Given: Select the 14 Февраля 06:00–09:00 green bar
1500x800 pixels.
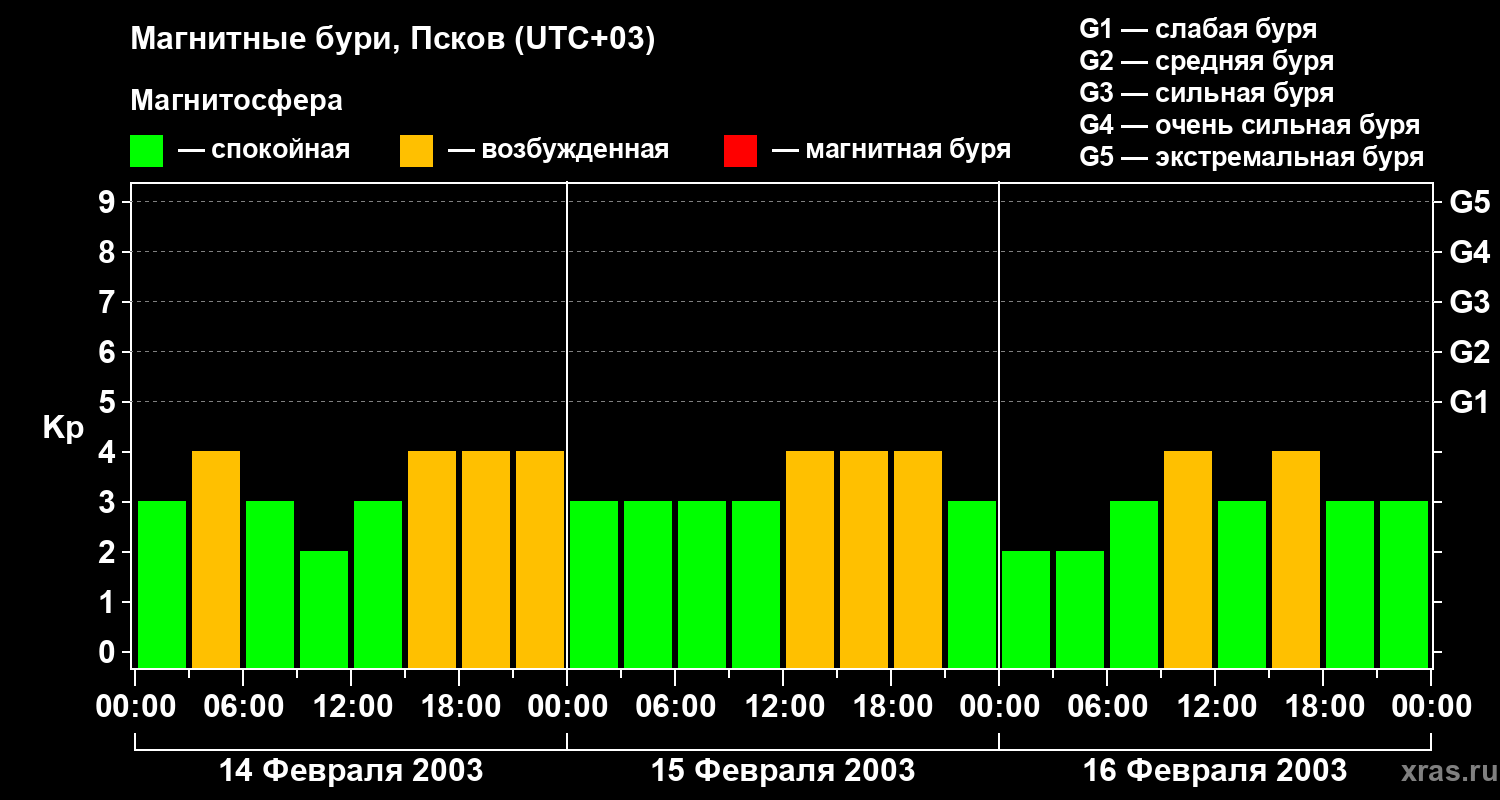Looking at the screenshot, I should (270, 584).
